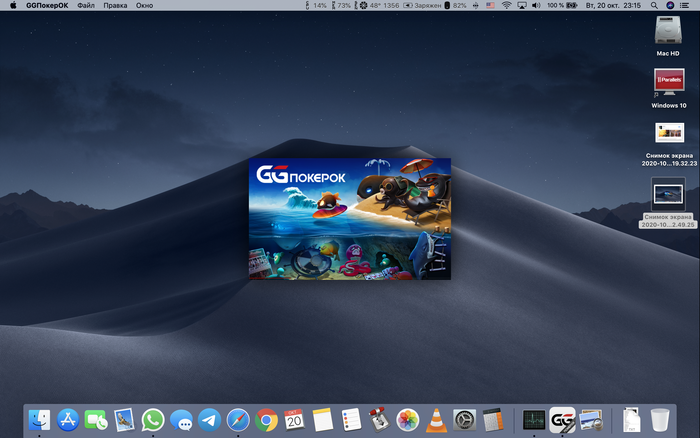Open WhatsApp from the Dock
This screenshot has width=700, height=438.
pyautogui.click(x=153, y=420)
